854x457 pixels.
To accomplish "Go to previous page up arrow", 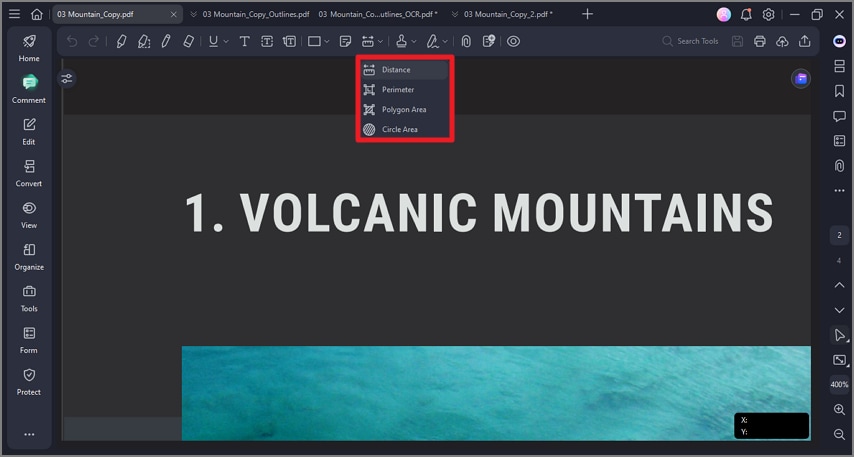I will [839, 285].
